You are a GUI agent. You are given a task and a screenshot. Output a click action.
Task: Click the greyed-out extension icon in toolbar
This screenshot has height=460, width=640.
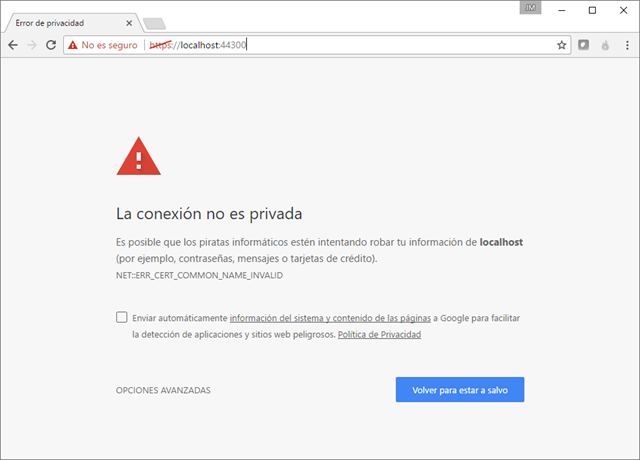click(x=605, y=45)
